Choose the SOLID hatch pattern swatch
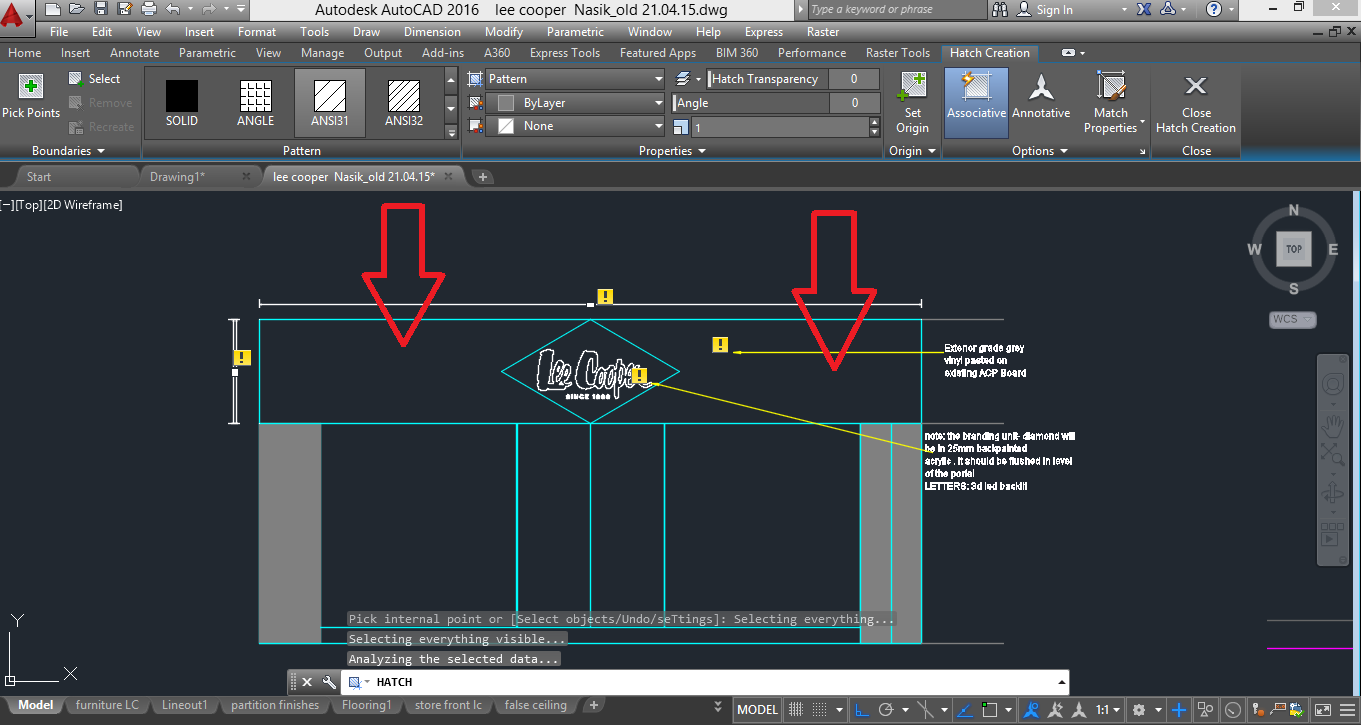This screenshot has height=725, width=1361. point(182,104)
